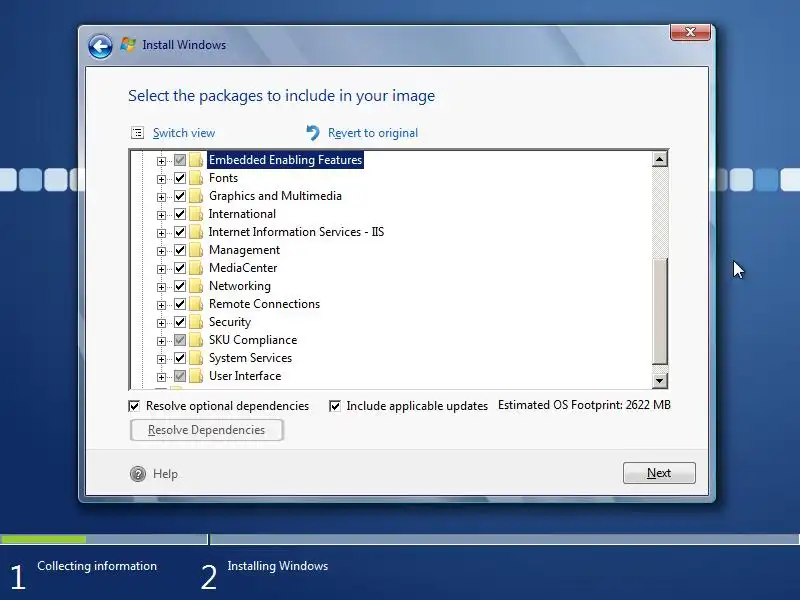Screen dimensions: 800x600
Task: Click the SKU Compliance folder icon
Action: [x=196, y=340]
